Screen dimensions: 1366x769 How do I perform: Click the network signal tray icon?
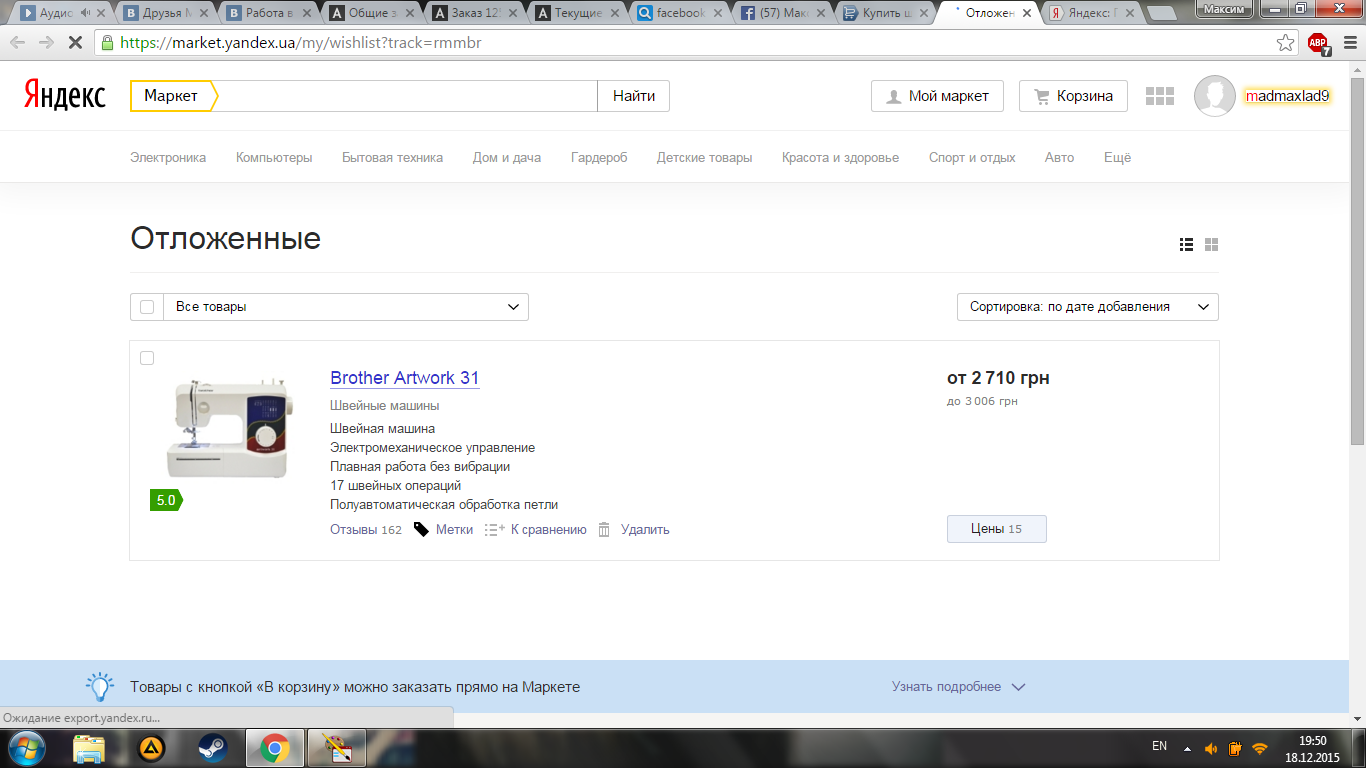[x=1260, y=748]
